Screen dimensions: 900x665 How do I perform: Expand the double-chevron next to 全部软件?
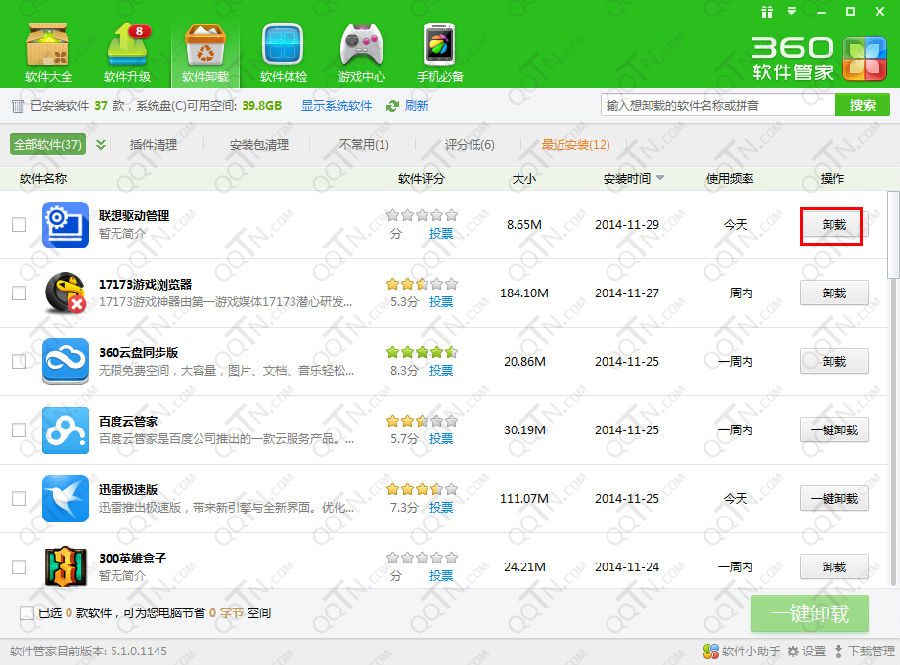[x=101, y=145]
